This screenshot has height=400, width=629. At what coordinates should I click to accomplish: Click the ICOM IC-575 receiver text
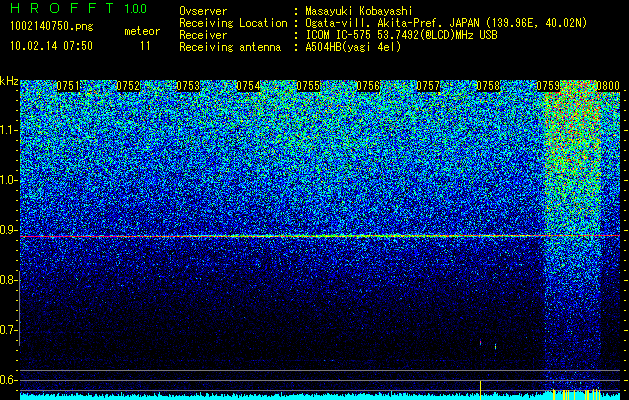tap(401, 35)
